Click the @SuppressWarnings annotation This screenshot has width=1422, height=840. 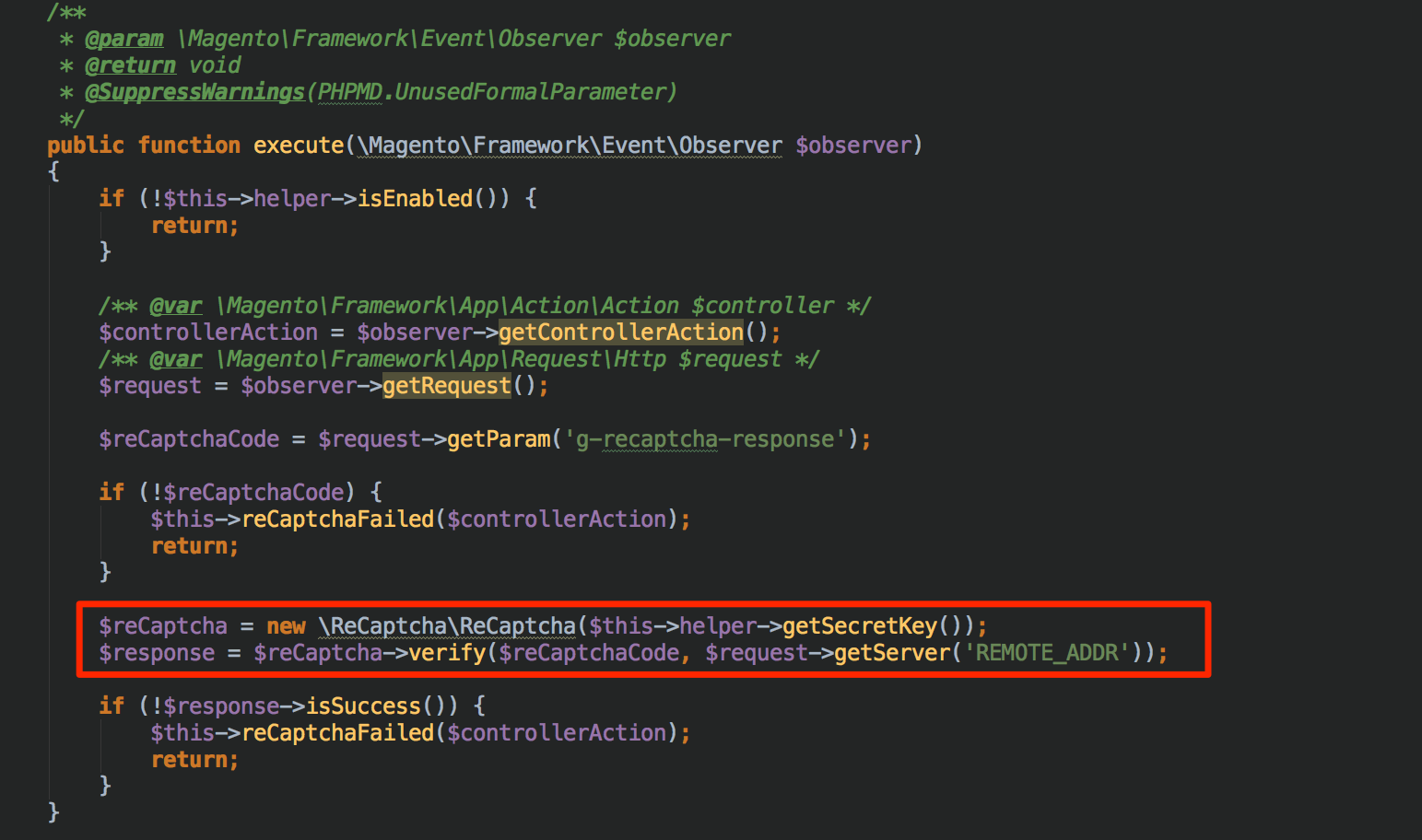(194, 92)
